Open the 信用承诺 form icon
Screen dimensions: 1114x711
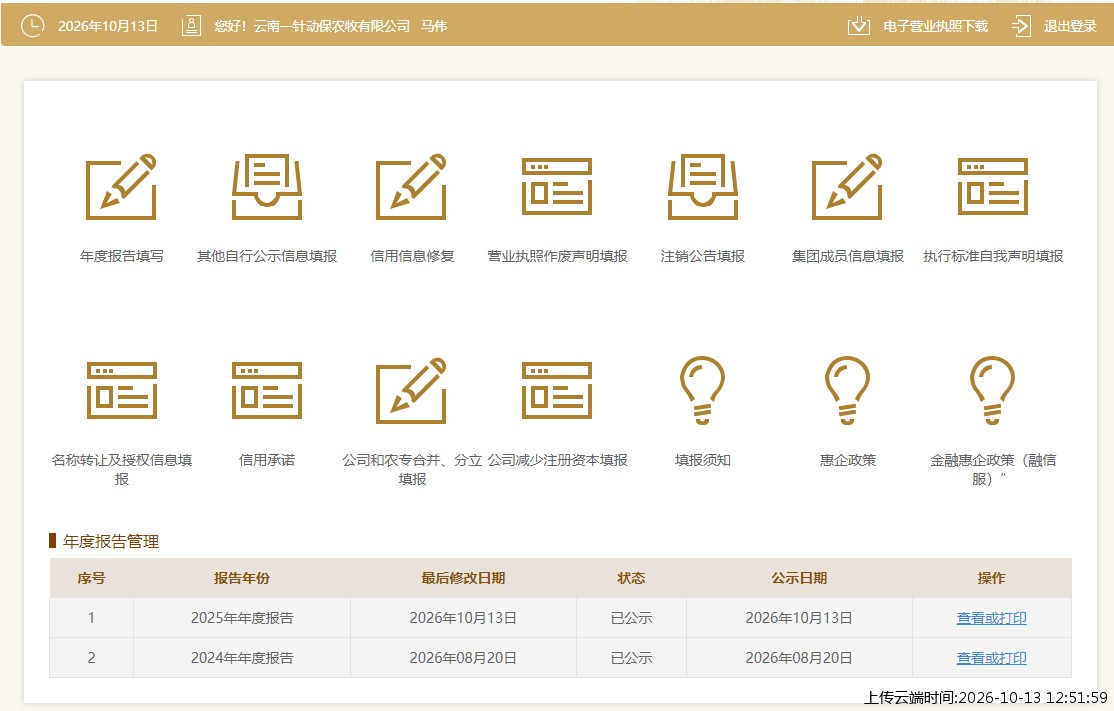(267, 390)
